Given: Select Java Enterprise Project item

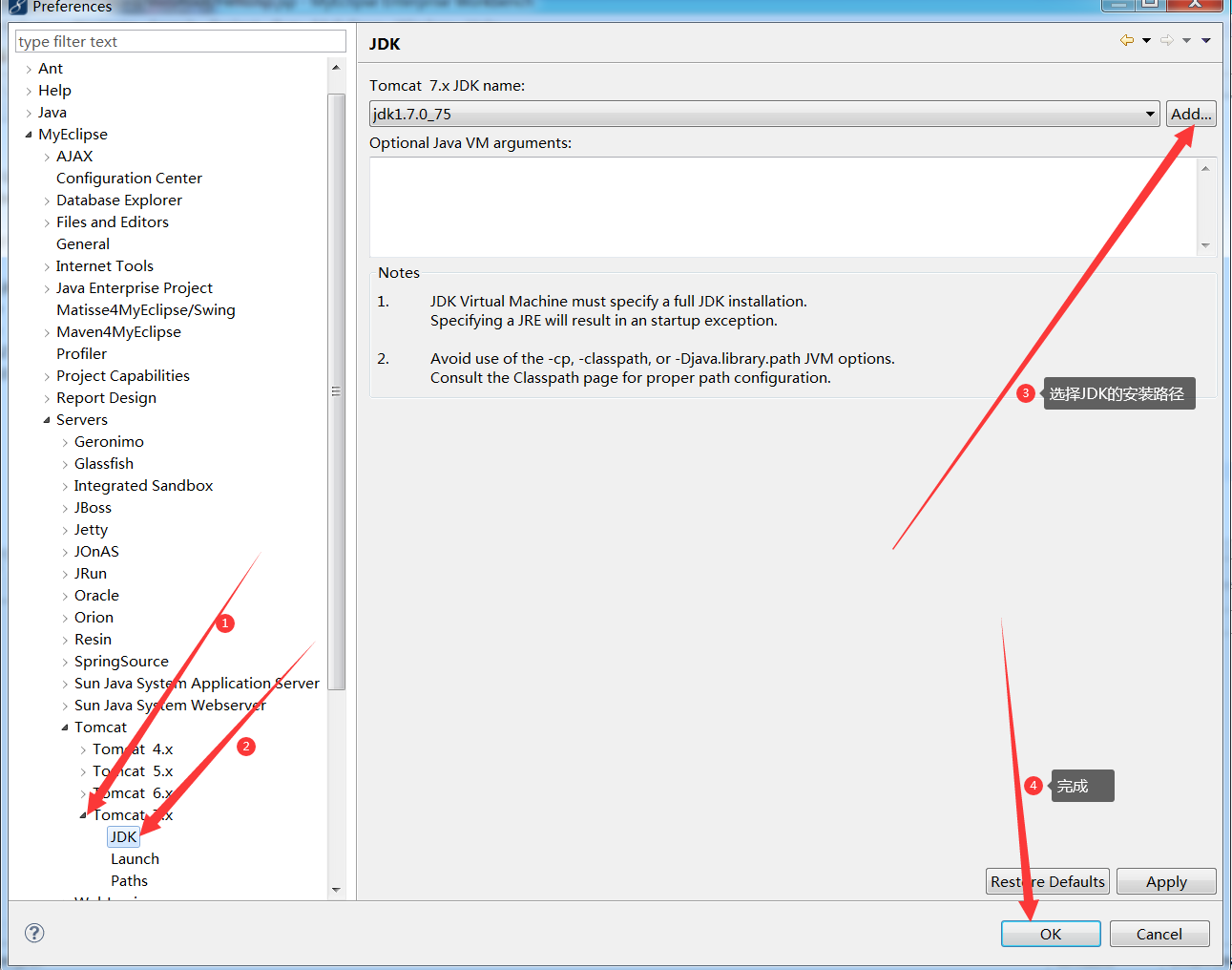Looking at the screenshot, I should coord(135,287).
